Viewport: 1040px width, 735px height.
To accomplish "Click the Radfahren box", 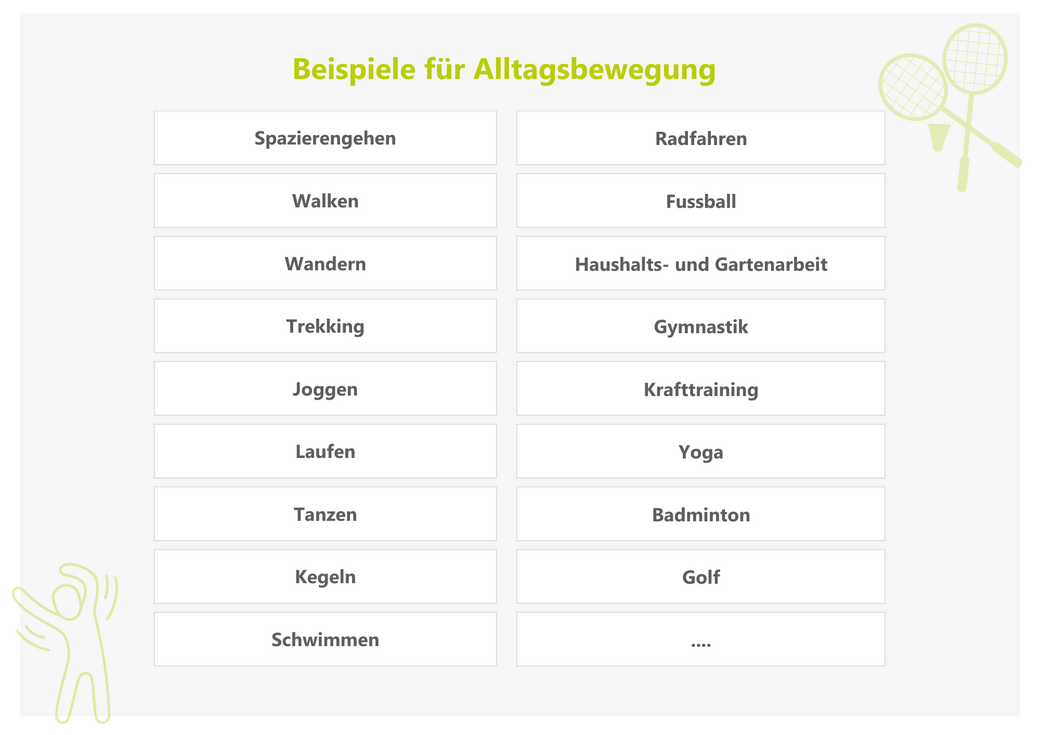I will tap(700, 138).
